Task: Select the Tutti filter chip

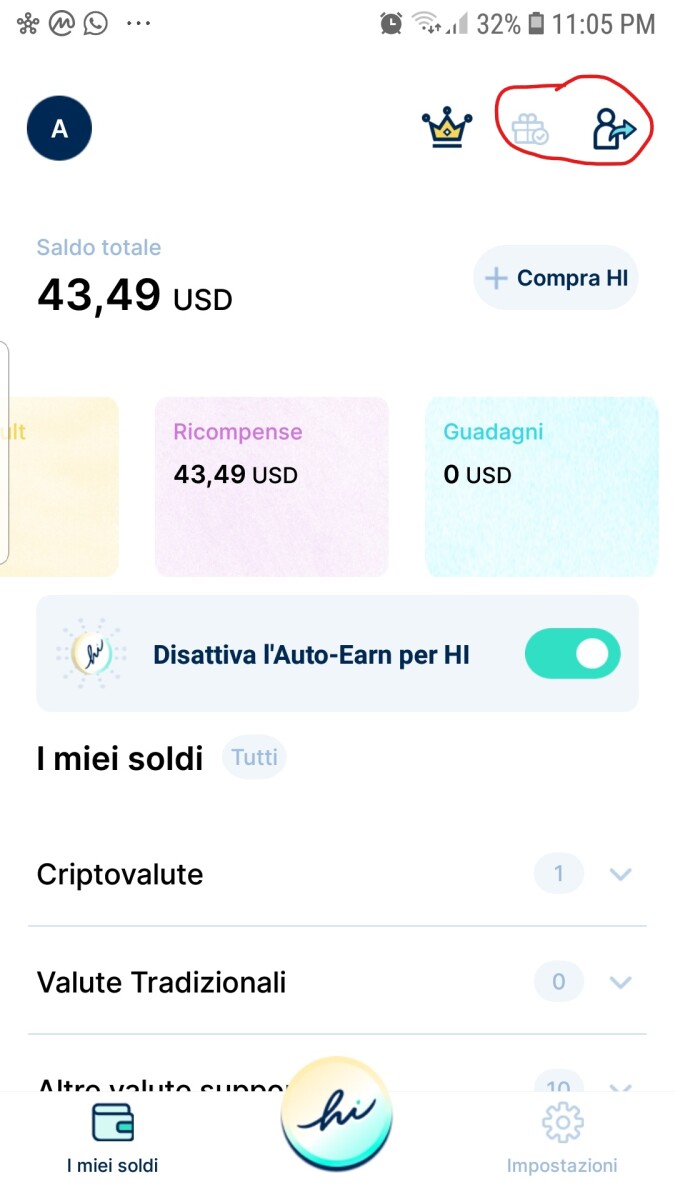Action: (254, 758)
